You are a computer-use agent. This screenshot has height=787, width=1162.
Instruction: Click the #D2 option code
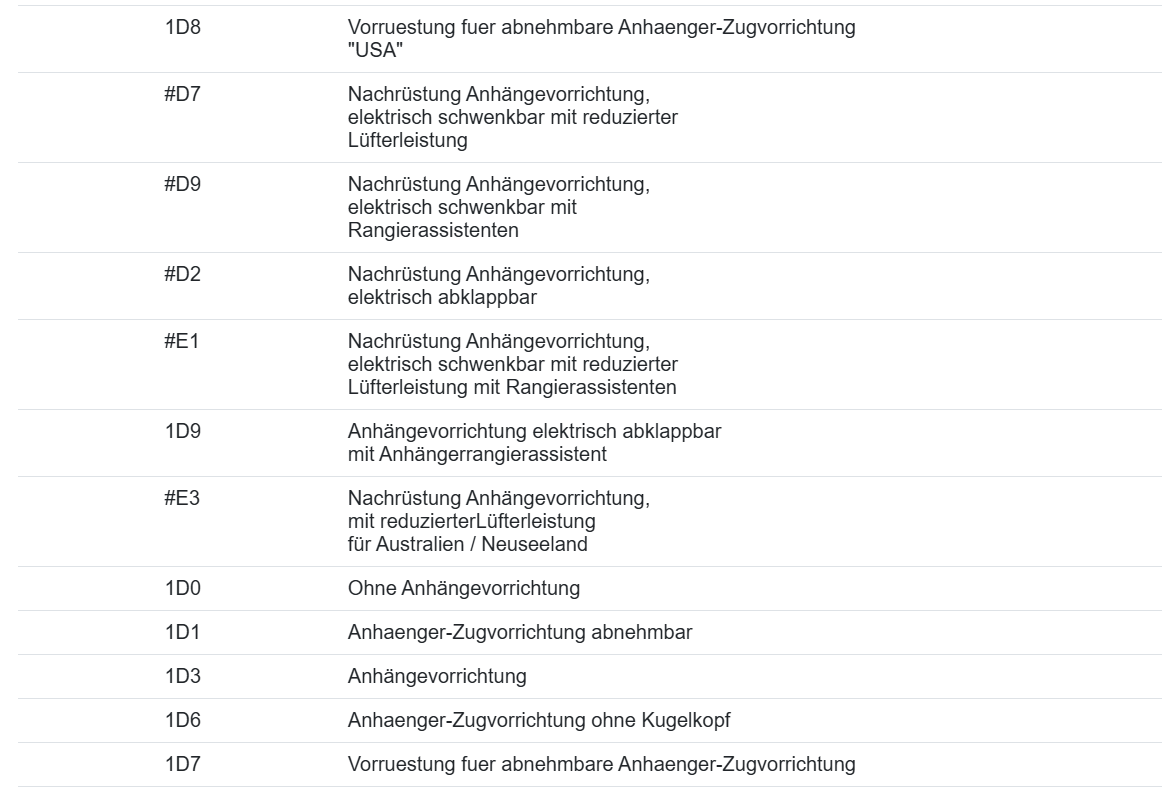pos(182,274)
